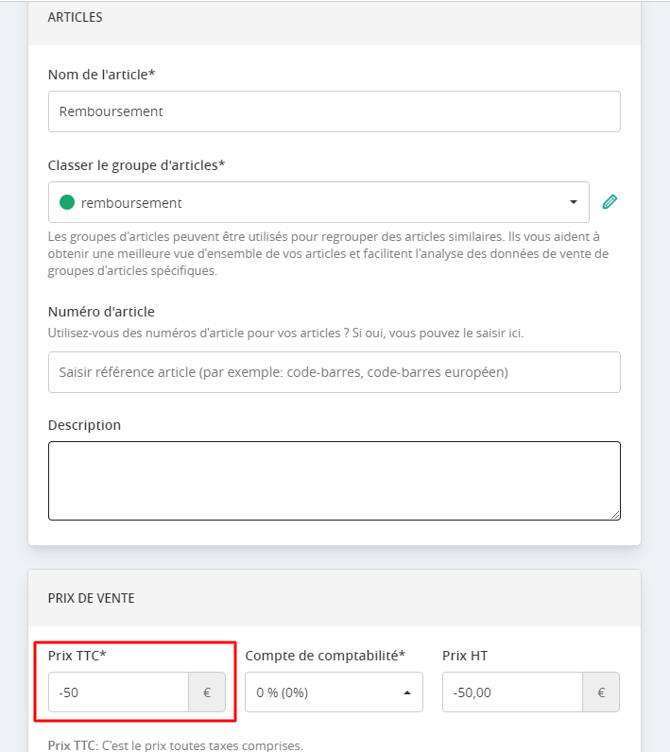Click inside the Description text area
This screenshot has height=752, width=670.
pyautogui.click(x=334, y=481)
